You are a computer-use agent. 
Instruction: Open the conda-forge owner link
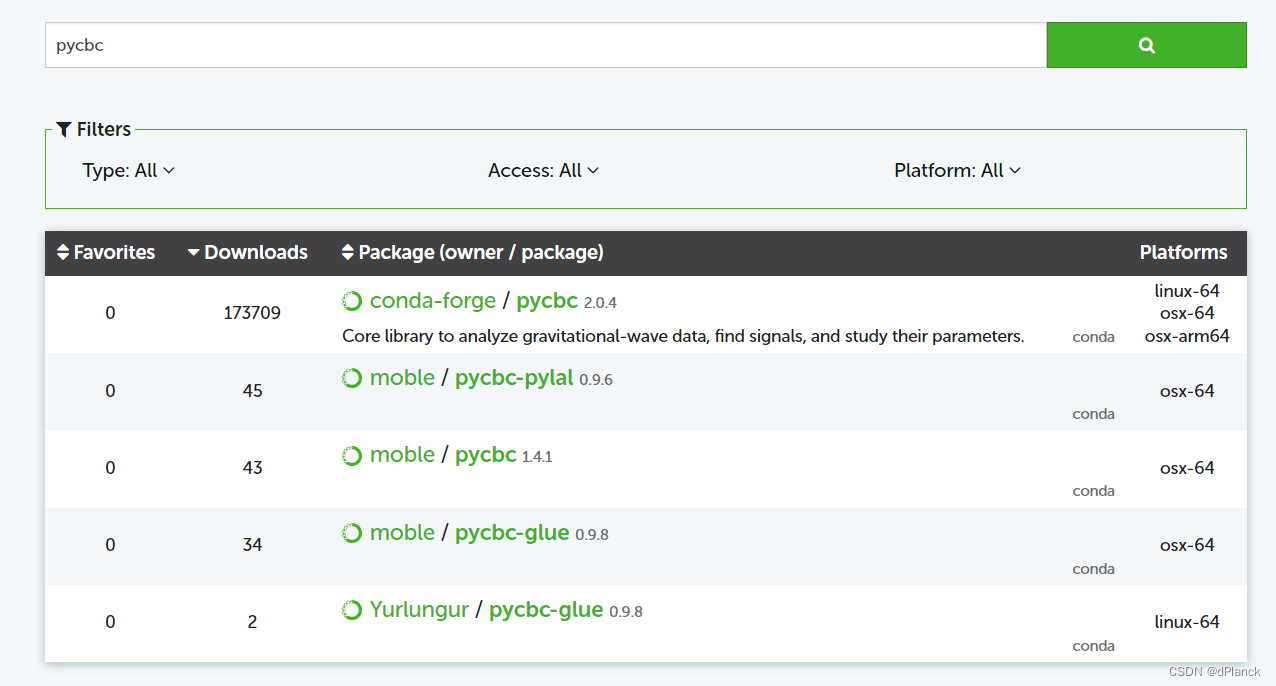tap(432, 301)
